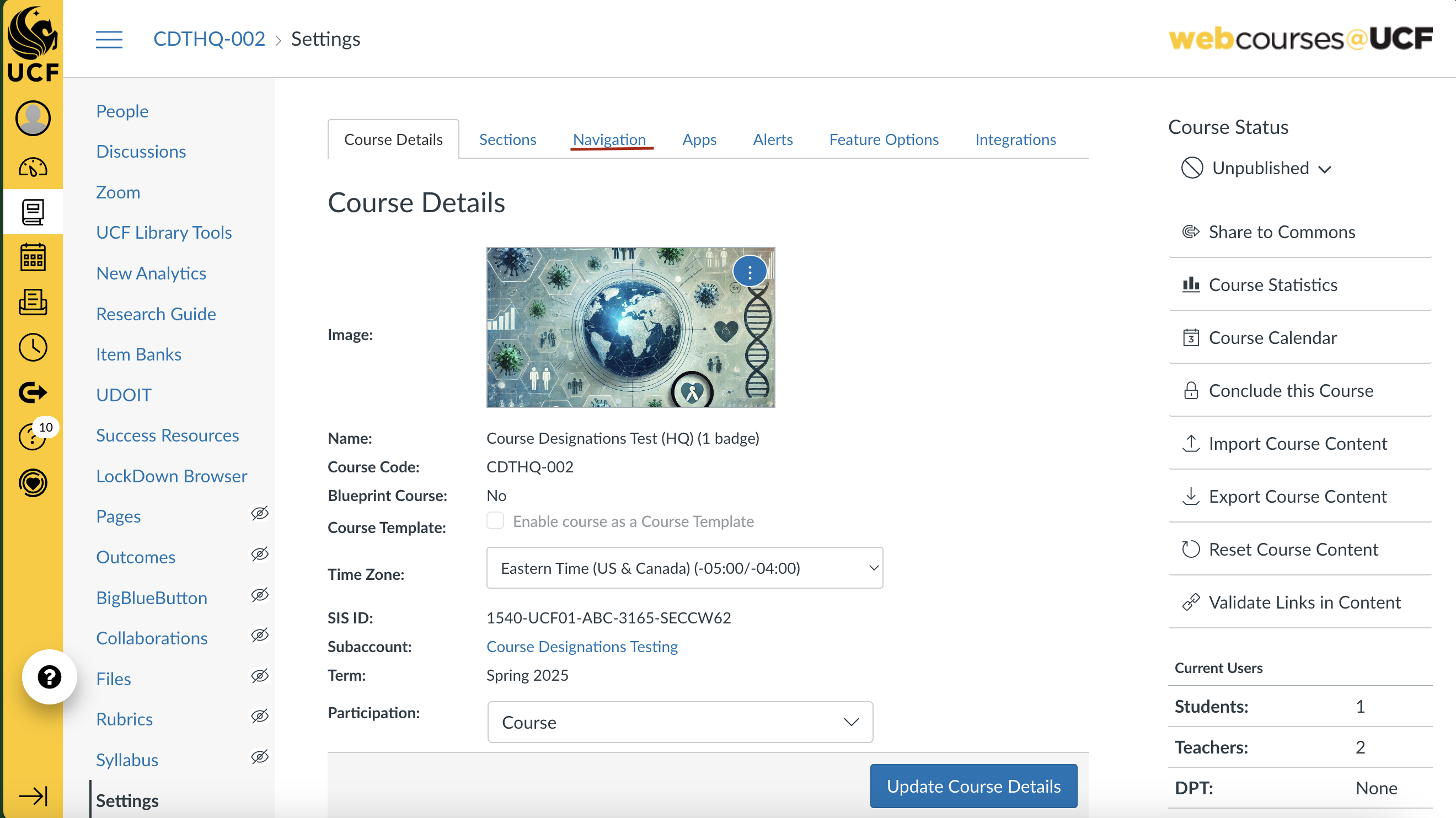The width and height of the screenshot is (1456, 818).
Task: Click the Import Course Content upload icon
Action: [x=1191, y=444]
